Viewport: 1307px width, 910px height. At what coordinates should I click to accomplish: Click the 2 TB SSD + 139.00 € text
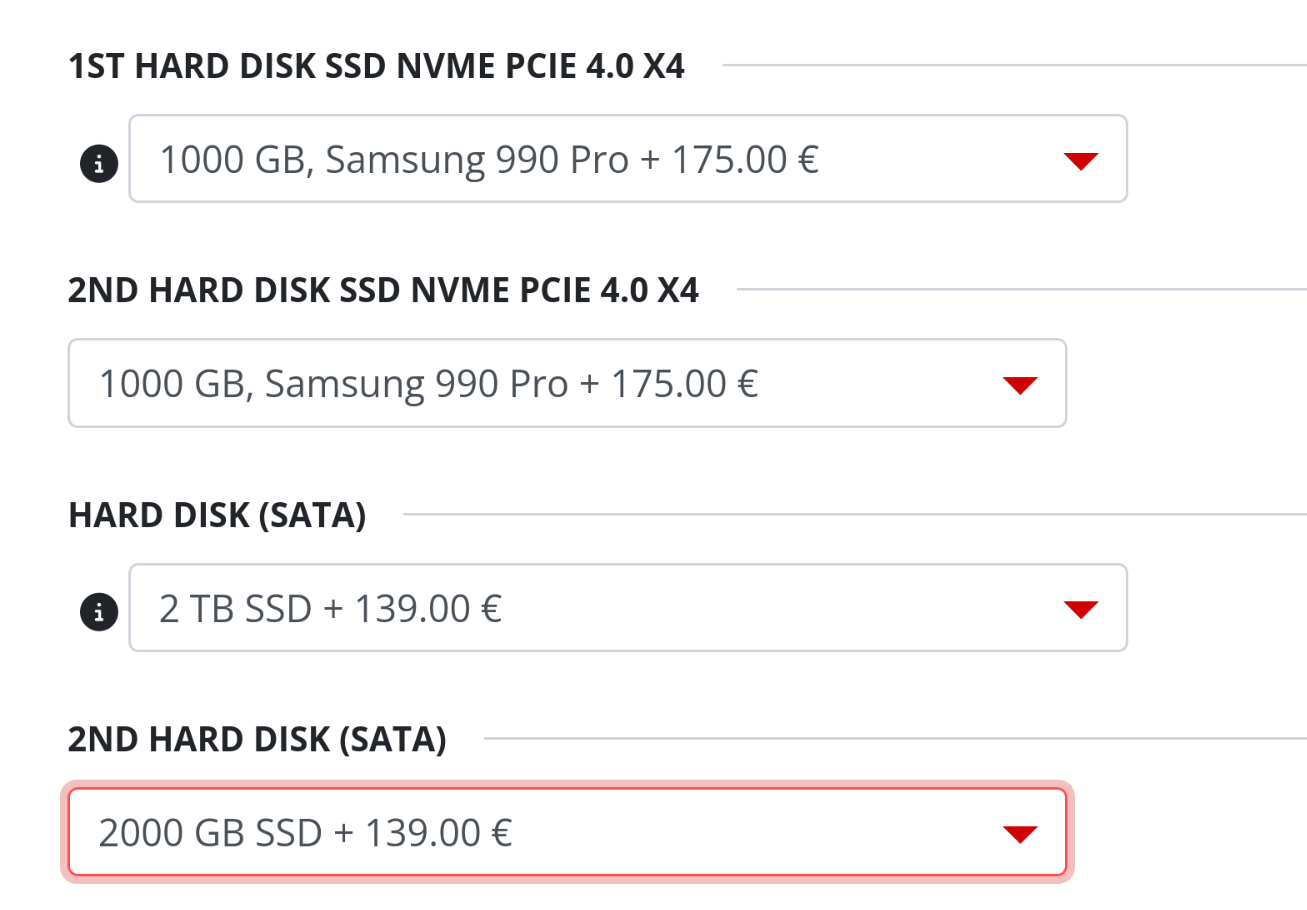pos(330,608)
